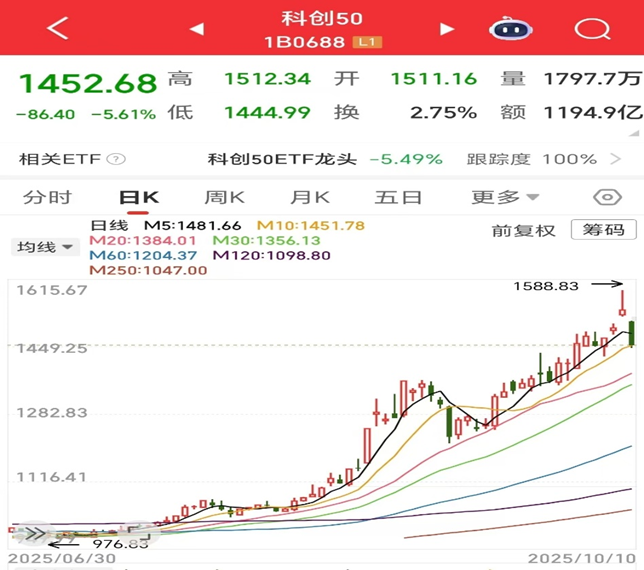Tap the index code 1B0688
644x570 pixels.
pos(304,42)
